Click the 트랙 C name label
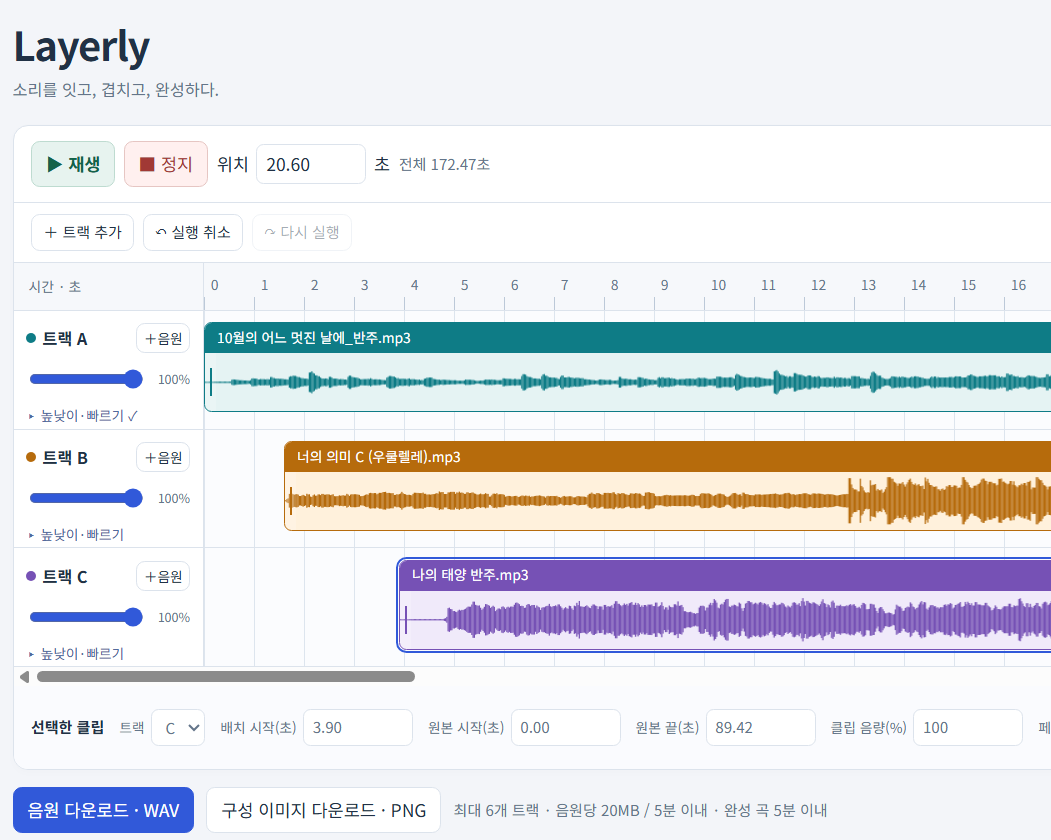This screenshot has height=840, width=1051. (65, 577)
